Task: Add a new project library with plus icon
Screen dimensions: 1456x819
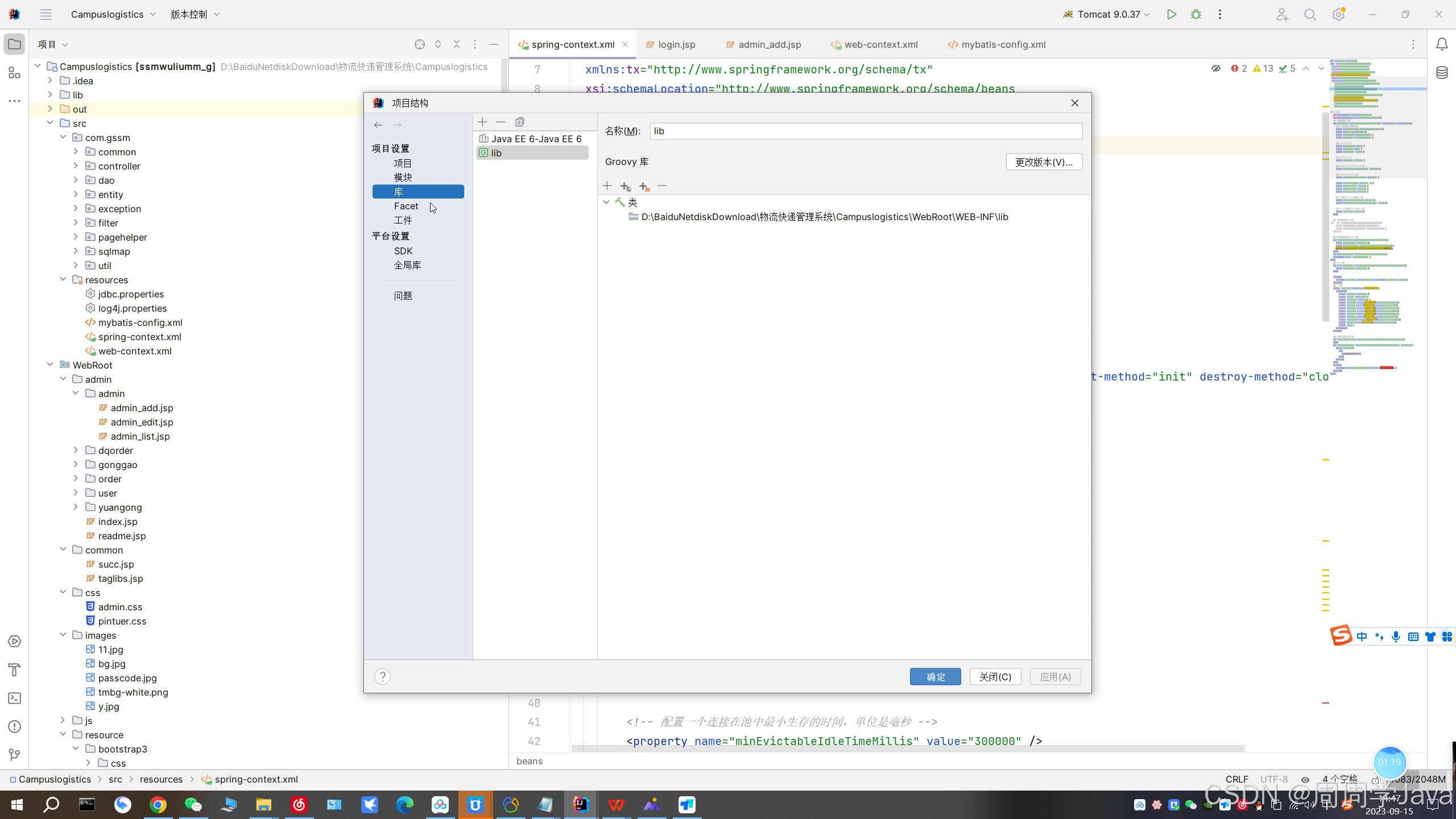Action: click(x=482, y=122)
